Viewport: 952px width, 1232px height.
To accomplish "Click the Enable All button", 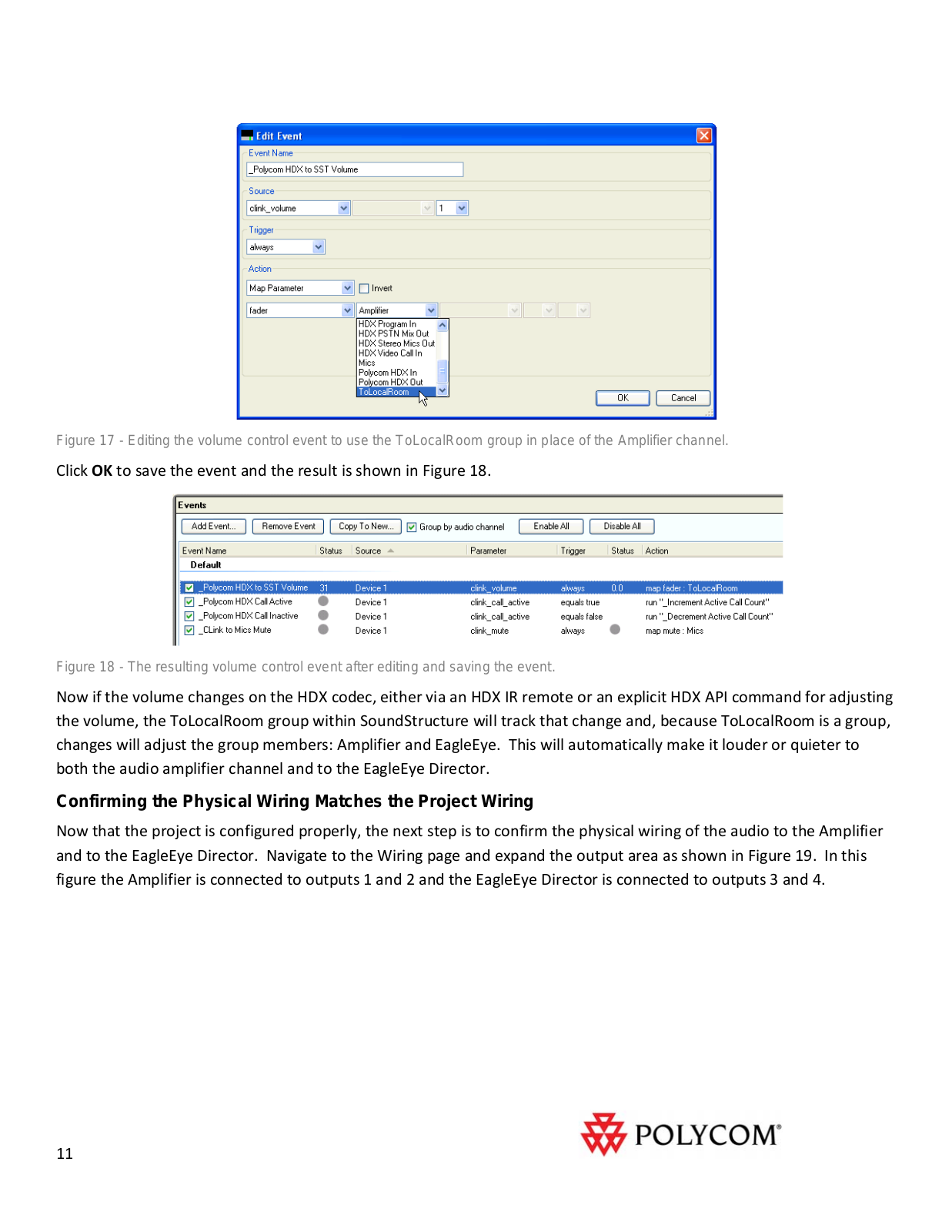I will [x=551, y=527].
